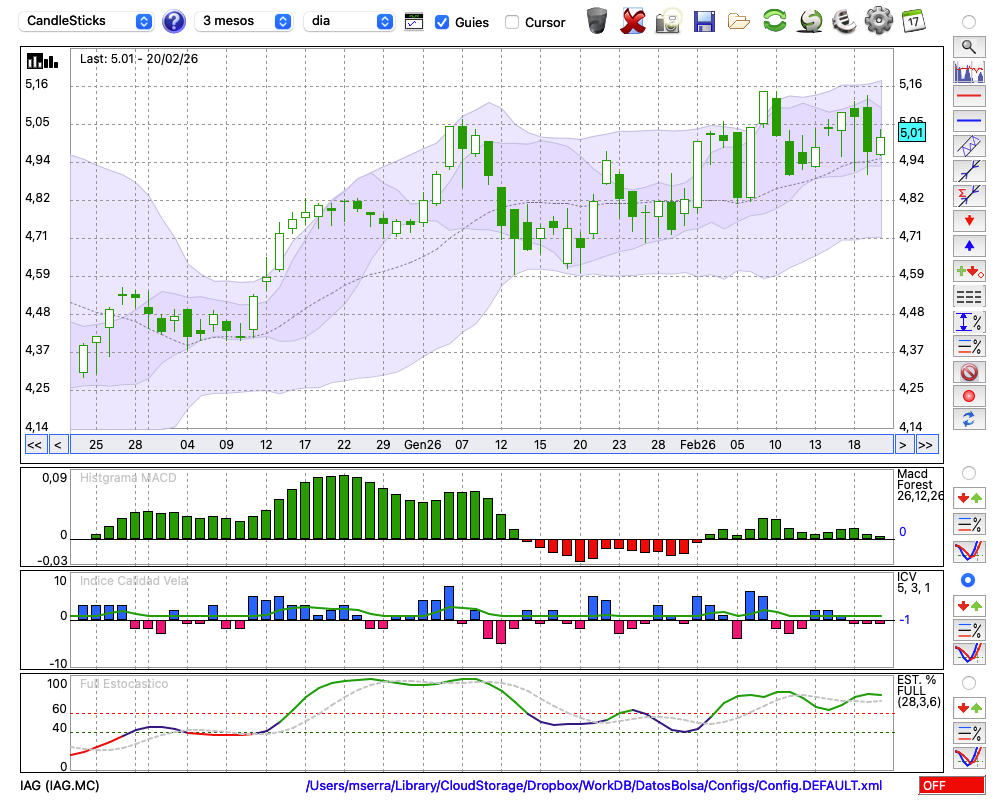
Task: Click the << skip to start button
Action: point(34,445)
